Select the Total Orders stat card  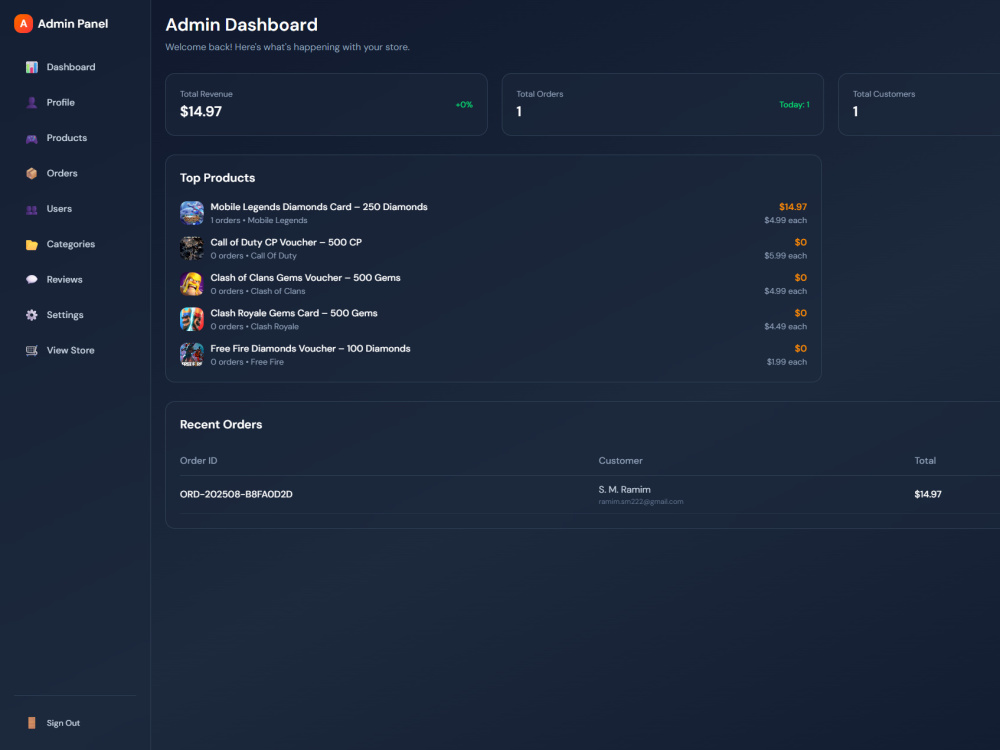663,105
